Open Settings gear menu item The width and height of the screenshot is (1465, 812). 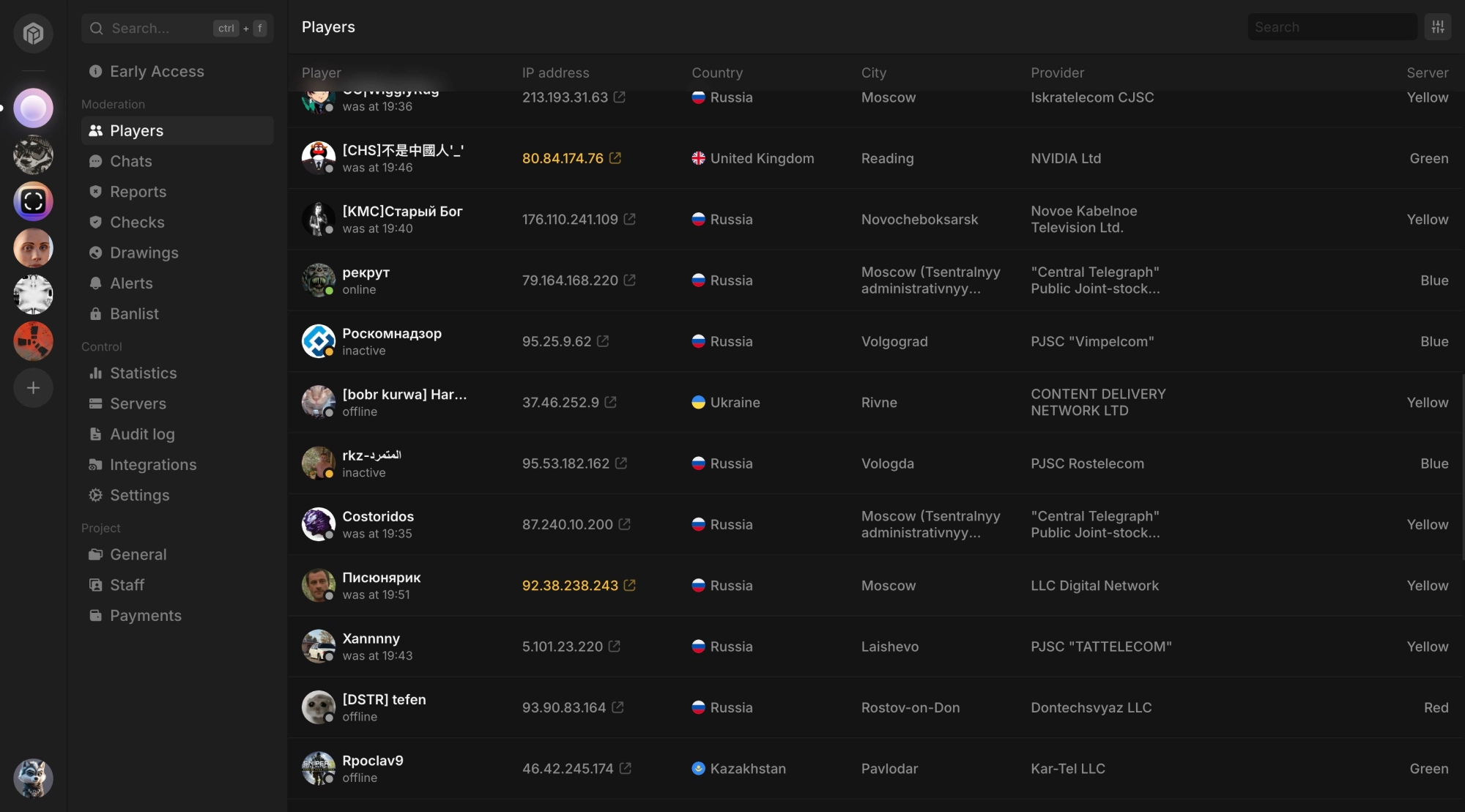[139, 495]
